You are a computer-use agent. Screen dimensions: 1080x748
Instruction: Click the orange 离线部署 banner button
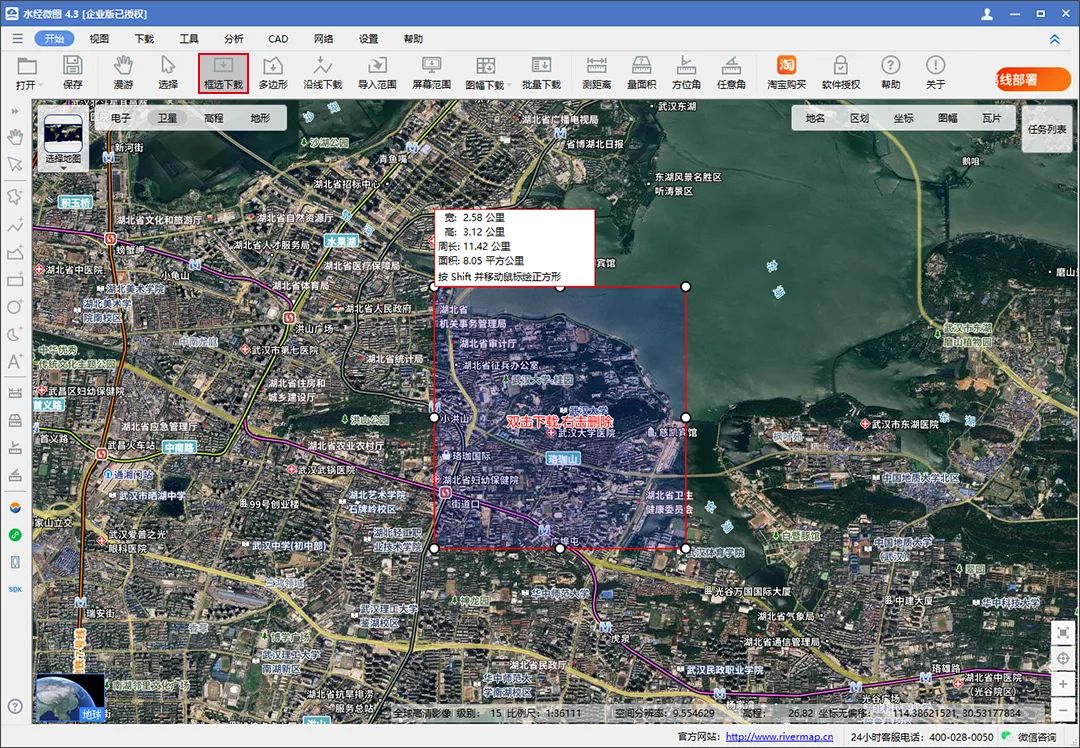pos(1033,79)
